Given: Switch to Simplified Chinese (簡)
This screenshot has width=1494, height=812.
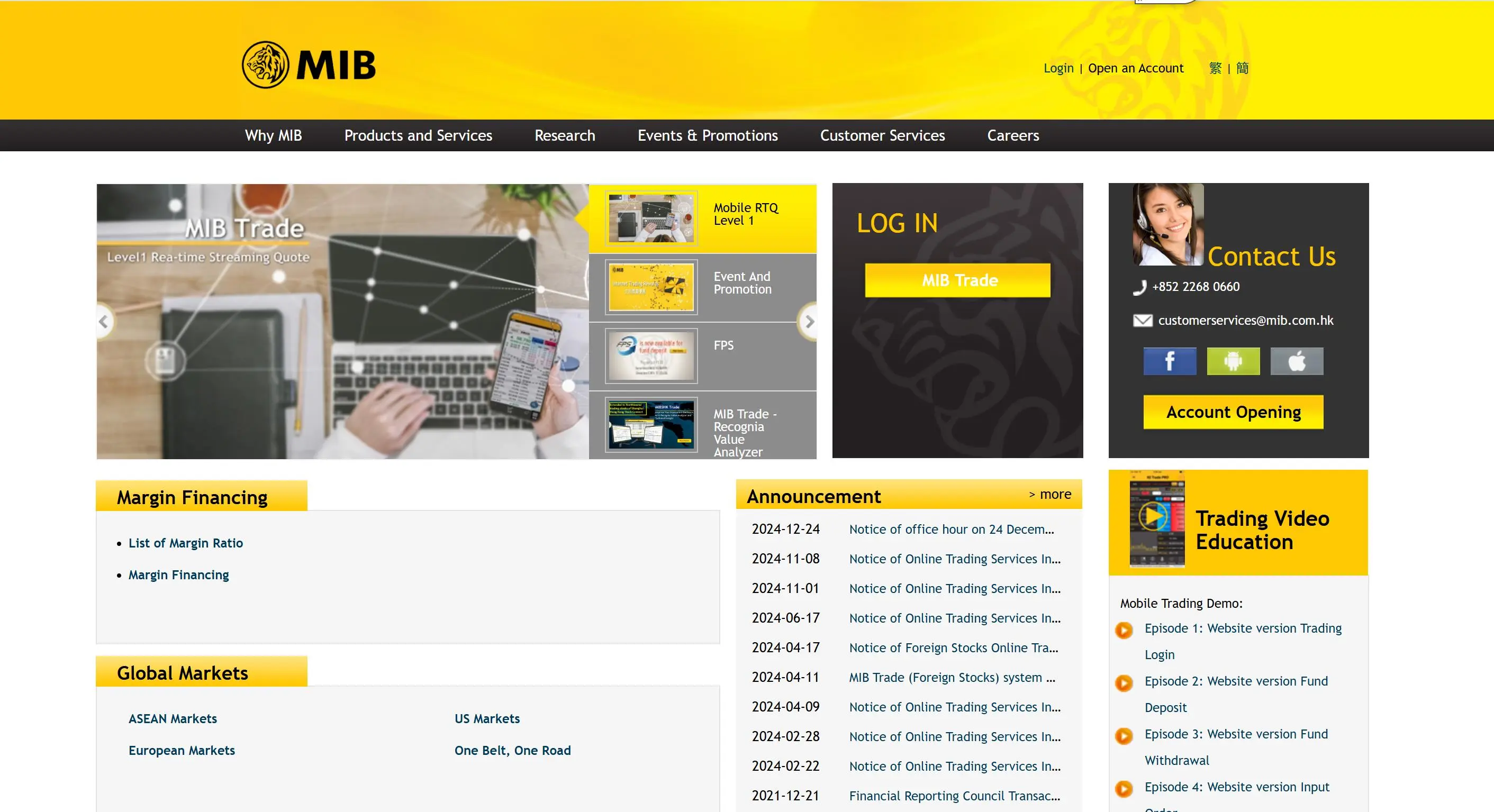Looking at the screenshot, I should (x=1242, y=68).
